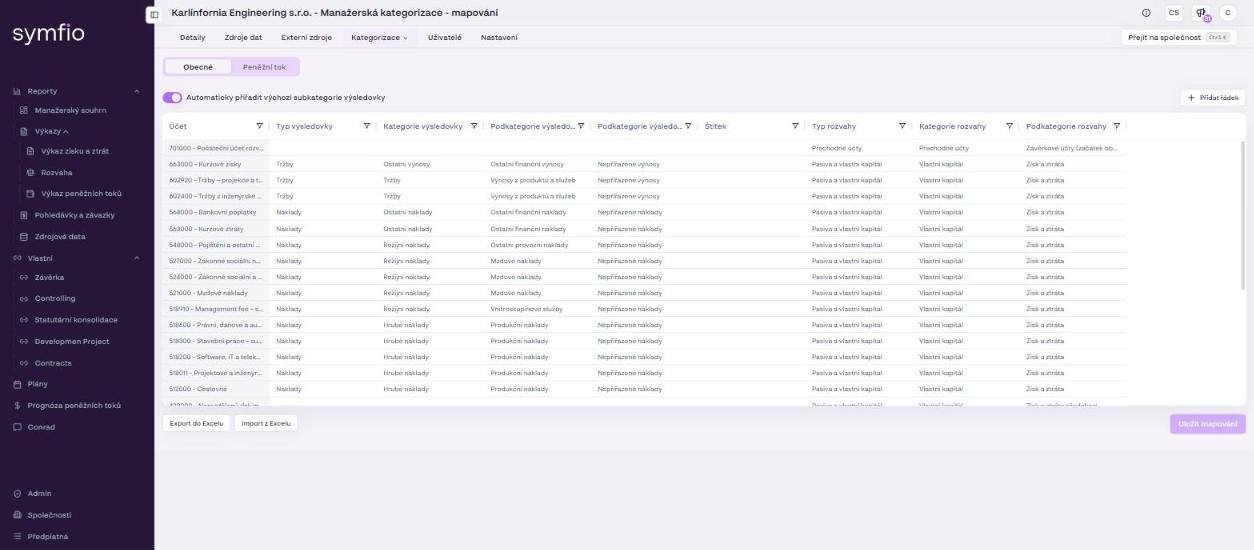Open notifications icon with purple badge
The width and height of the screenshot is (1254, 550).
coord(1201,13)
